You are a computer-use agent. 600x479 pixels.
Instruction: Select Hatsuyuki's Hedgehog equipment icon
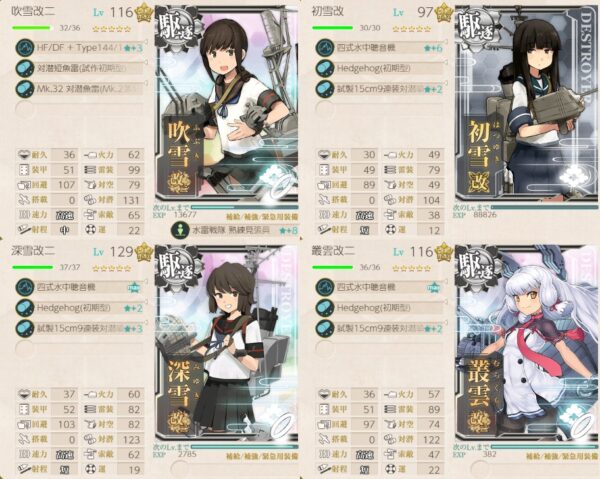pyautogui.click(x=325, y=68)
